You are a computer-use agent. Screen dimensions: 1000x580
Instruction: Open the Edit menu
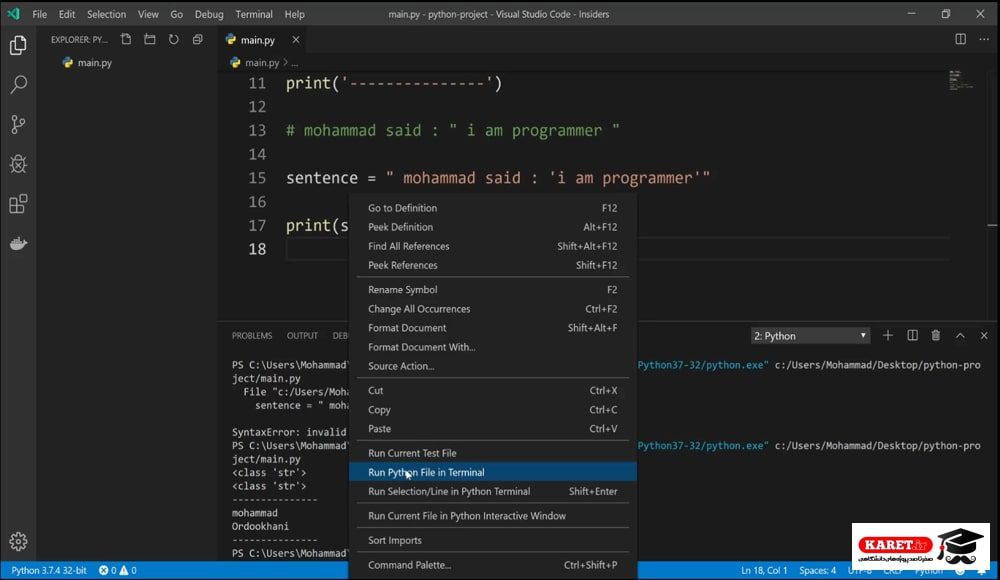click(67, 14)
